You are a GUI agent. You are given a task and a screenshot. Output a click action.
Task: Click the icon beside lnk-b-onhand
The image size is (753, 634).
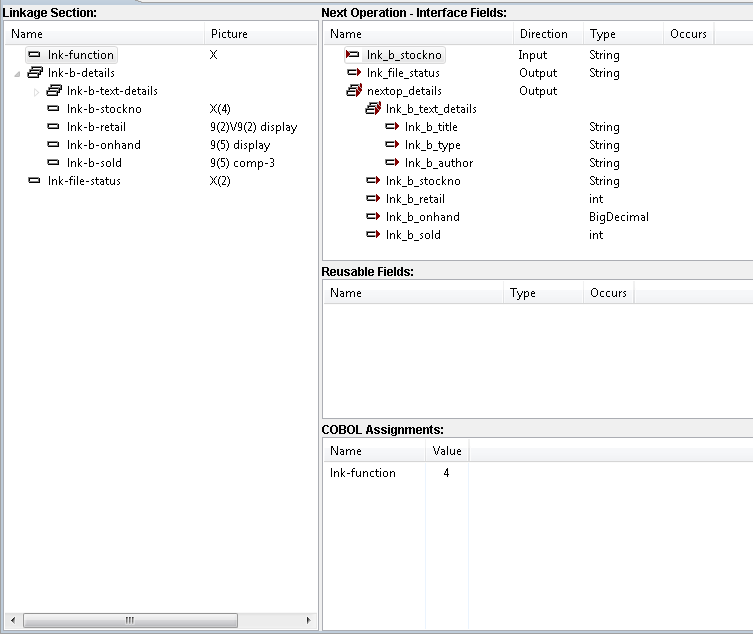[x=54, y=145]
